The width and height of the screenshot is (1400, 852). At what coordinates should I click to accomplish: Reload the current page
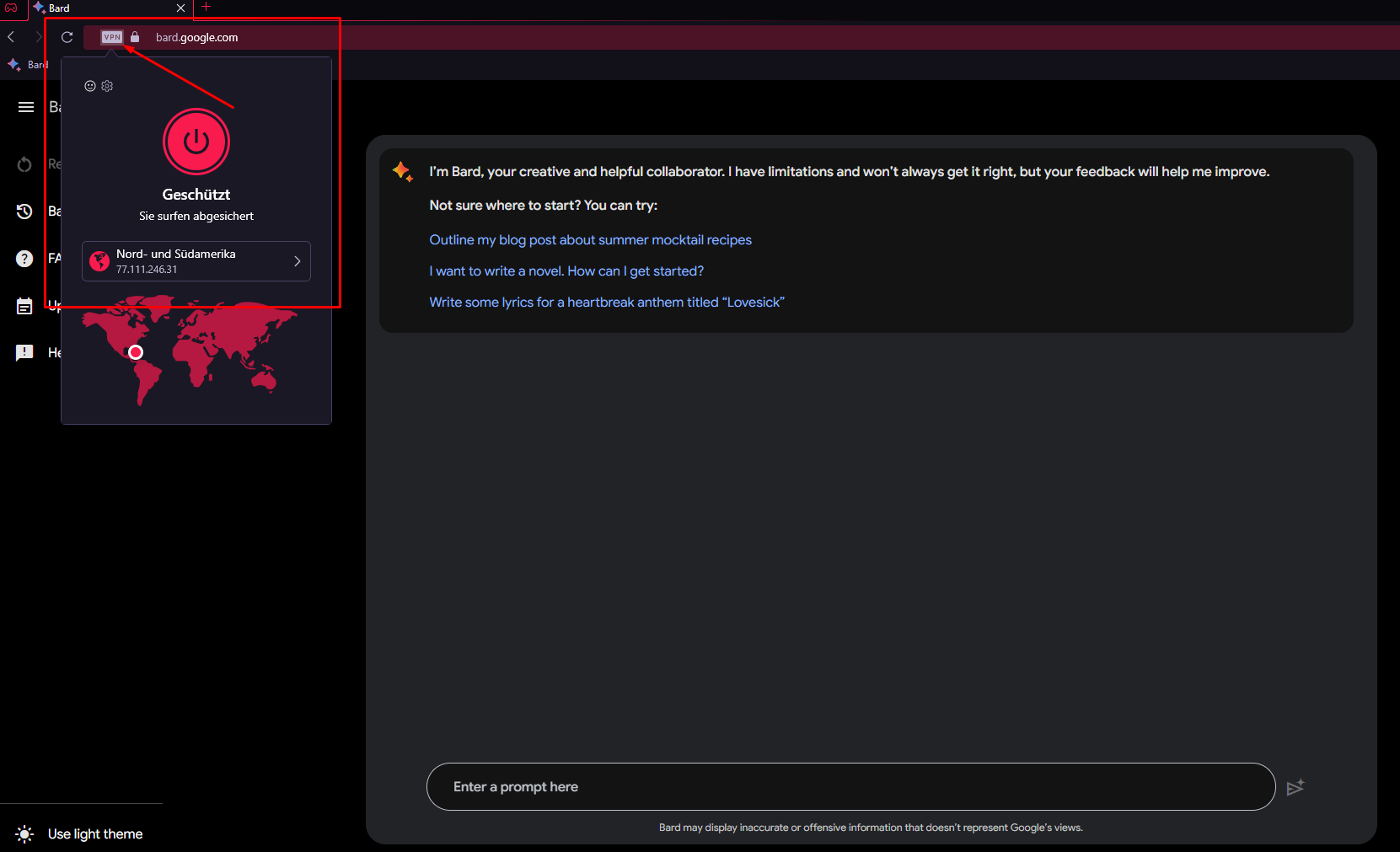(67, 37)
